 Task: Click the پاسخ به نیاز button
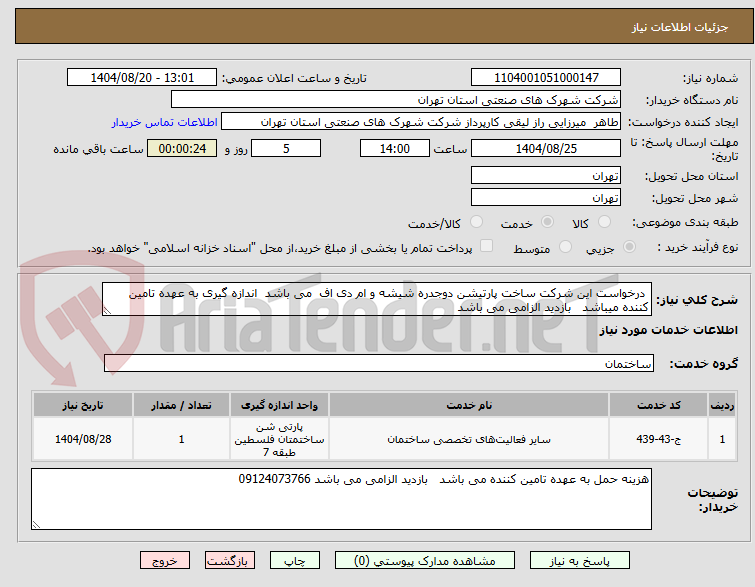coord(580,561)
